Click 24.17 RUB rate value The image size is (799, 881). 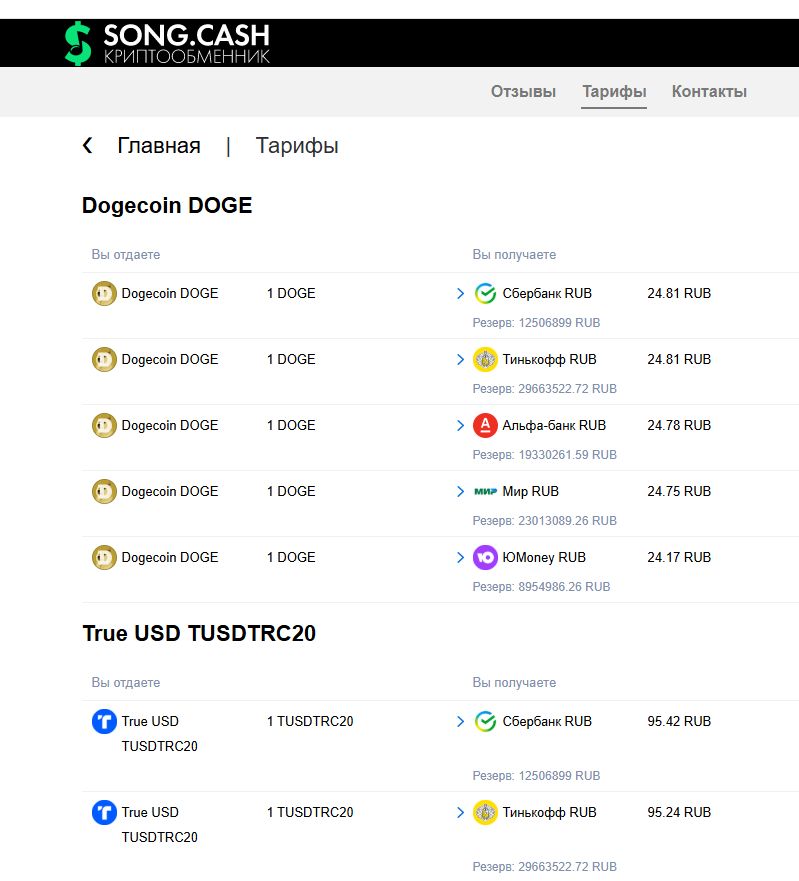pyautogui.click(x=679, y=557)
